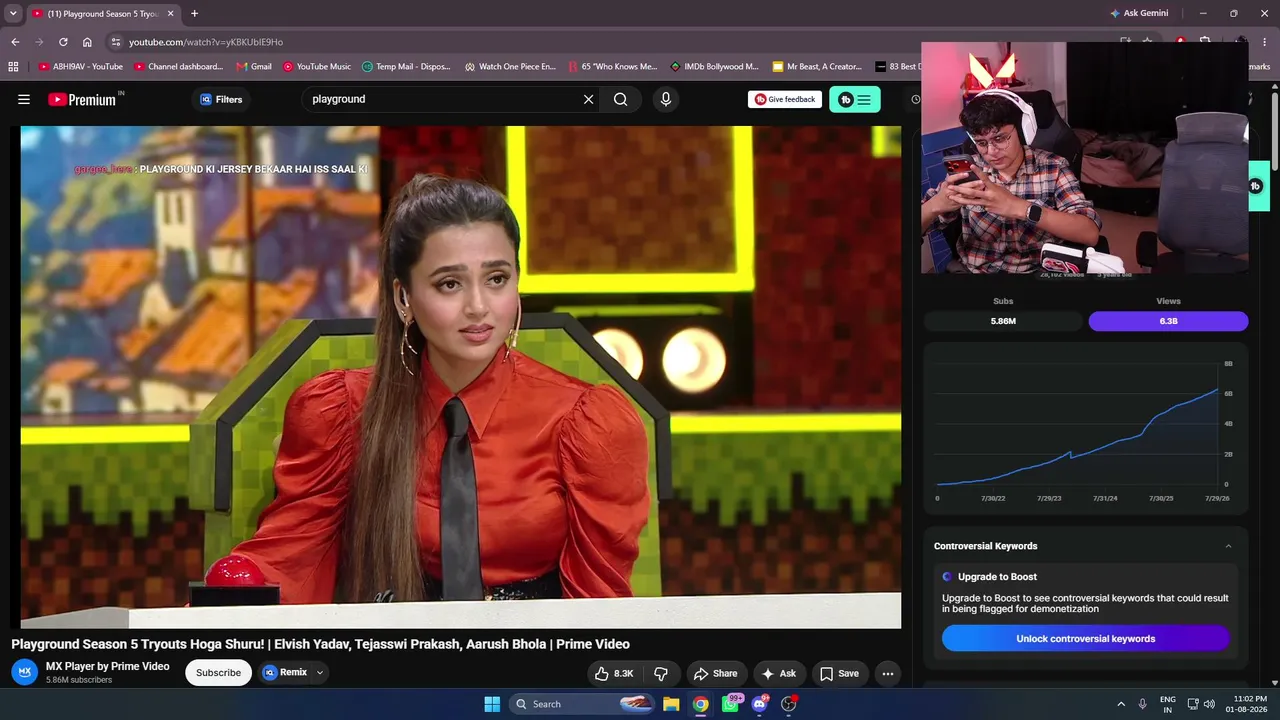Screen dimensions: 1280x720
Task: Open the taskbar clock and date
Action: [x=1246, y=704]
